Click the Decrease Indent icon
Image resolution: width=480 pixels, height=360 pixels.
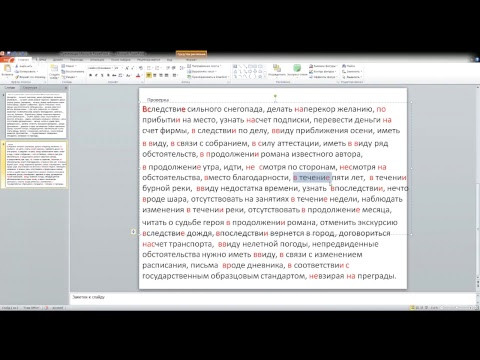coord(168,68)
